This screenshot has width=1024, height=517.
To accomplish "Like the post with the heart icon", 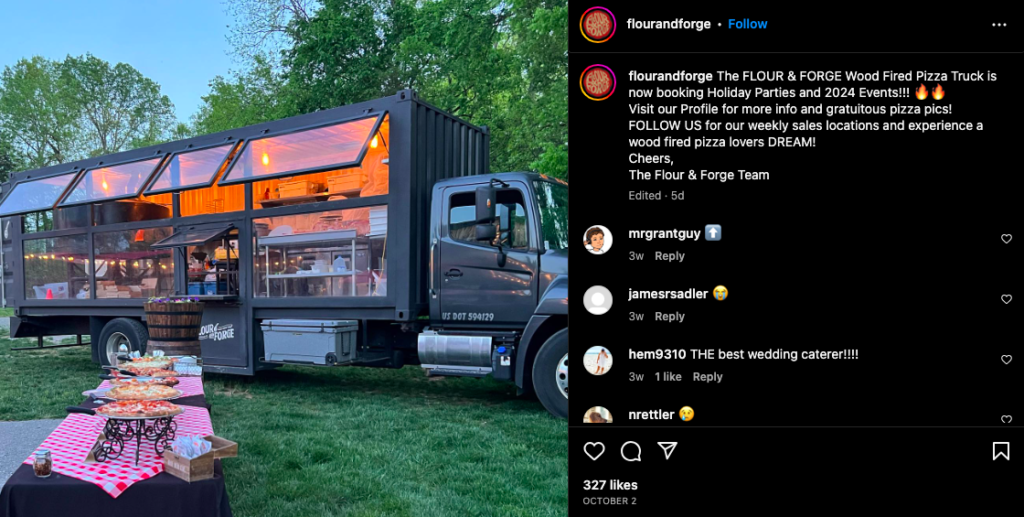I will point(594,451).
